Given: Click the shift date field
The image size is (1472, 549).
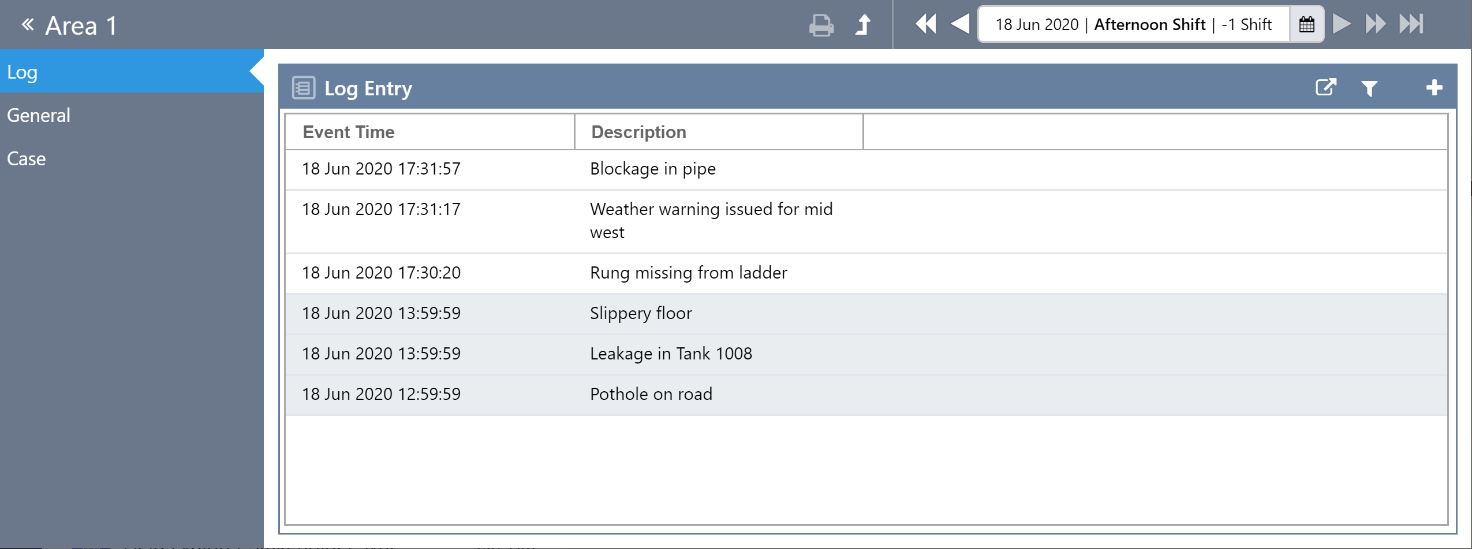Looking at the screenshot, I should click(1133, 25).
